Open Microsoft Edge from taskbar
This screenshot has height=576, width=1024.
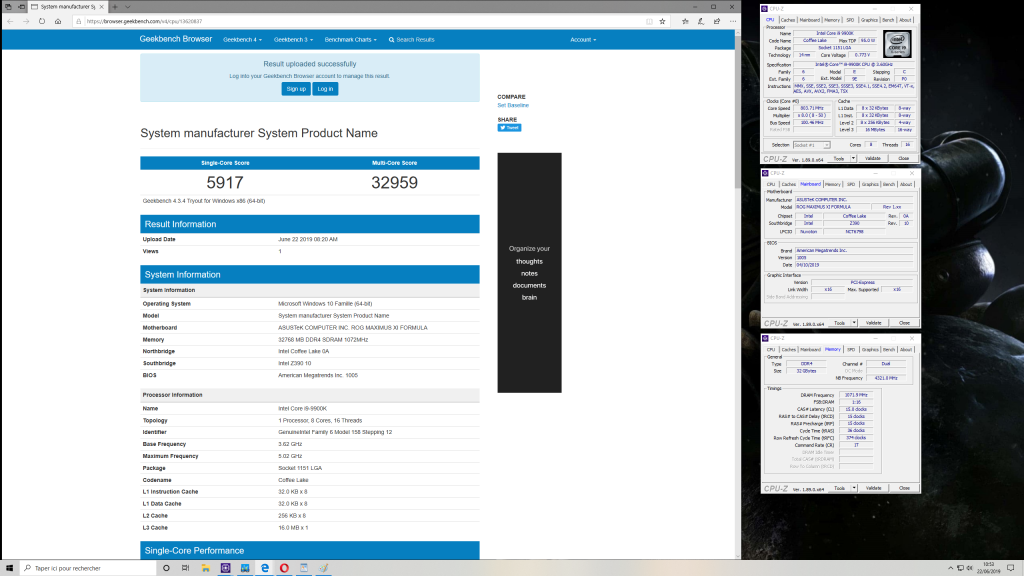pyautogui.click(x=264, y=568)
